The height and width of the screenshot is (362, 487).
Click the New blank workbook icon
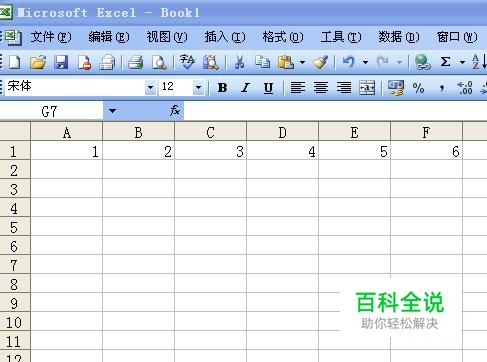point(14,62)
